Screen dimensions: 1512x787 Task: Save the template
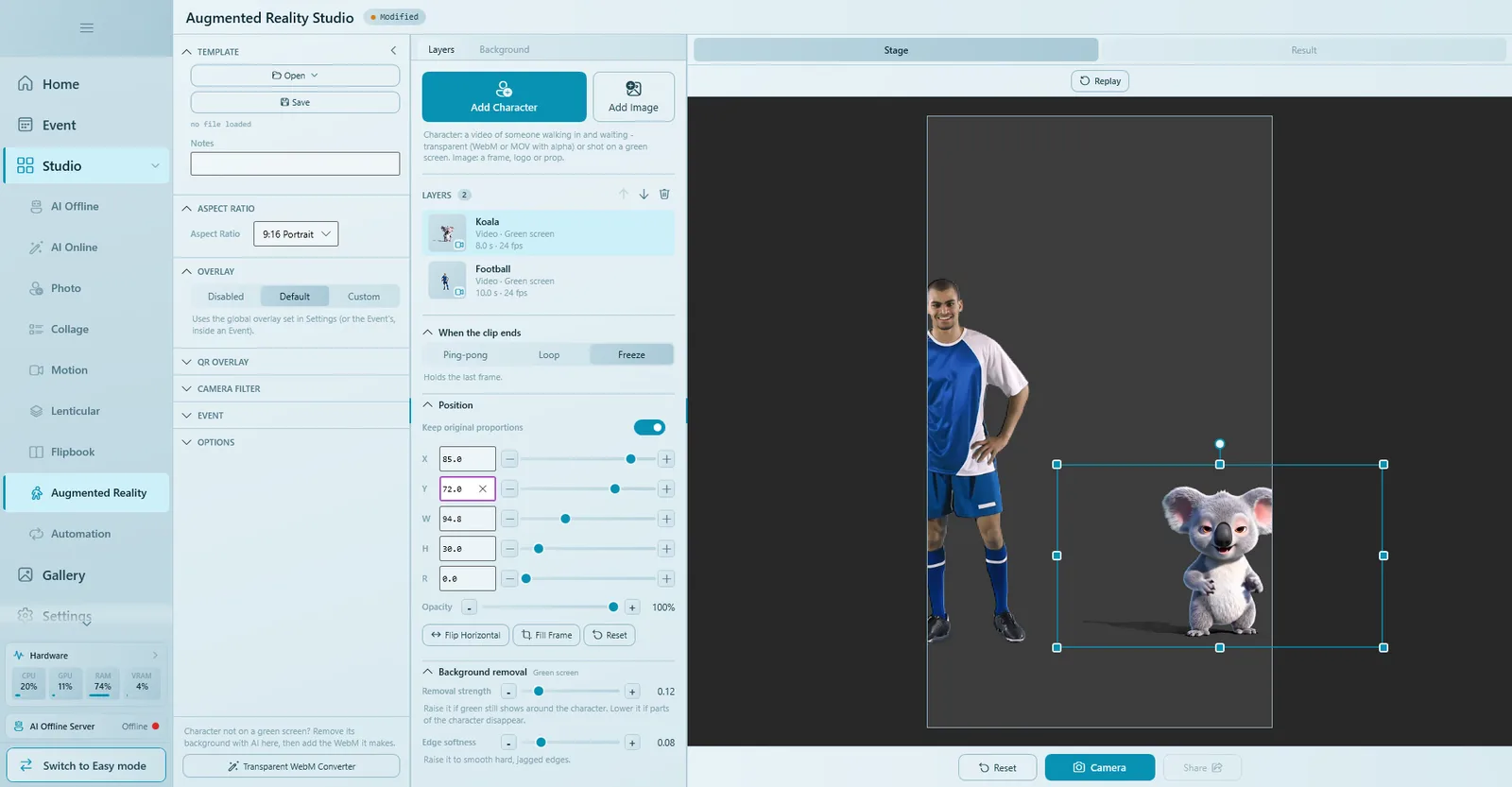[x=295, y=102]
